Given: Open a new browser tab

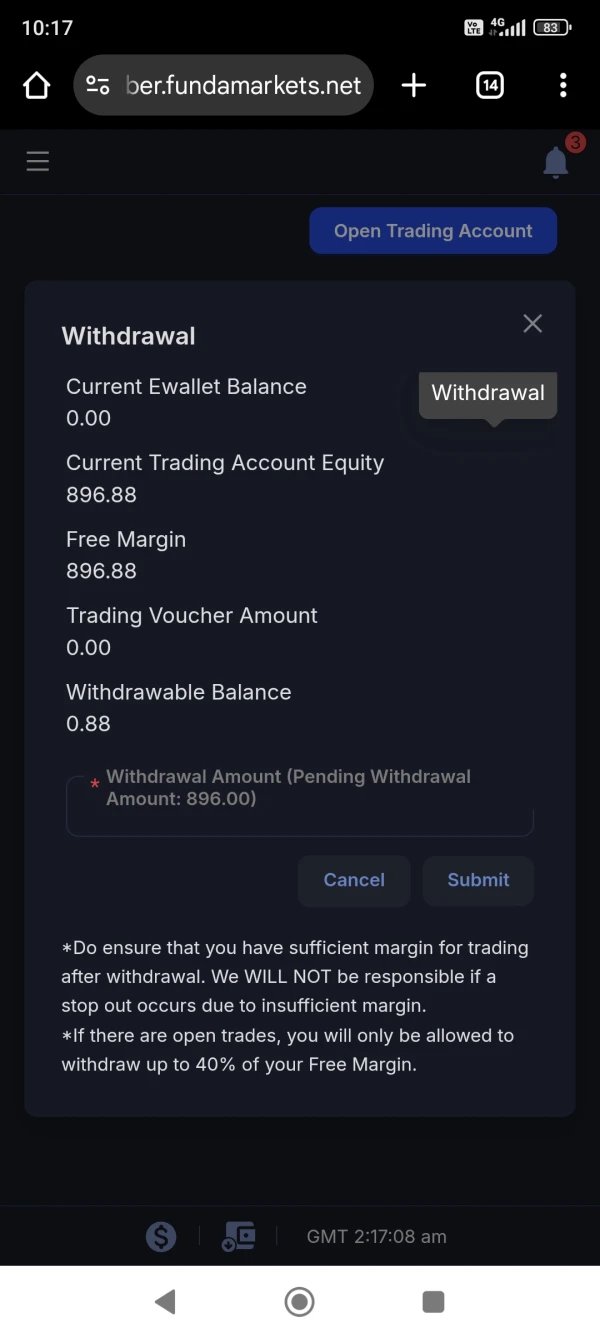Looking at the screenshot, I should (413, 86).
